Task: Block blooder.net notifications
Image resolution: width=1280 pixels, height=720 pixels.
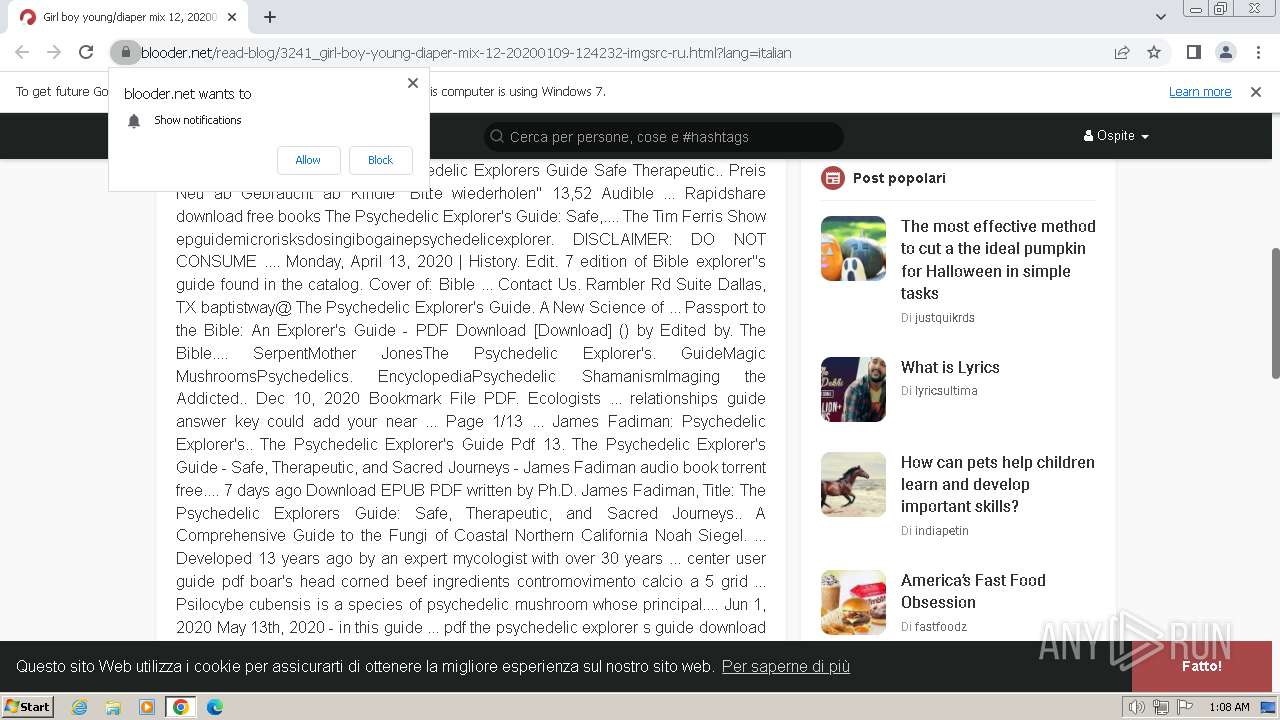Action: point(380,160)
